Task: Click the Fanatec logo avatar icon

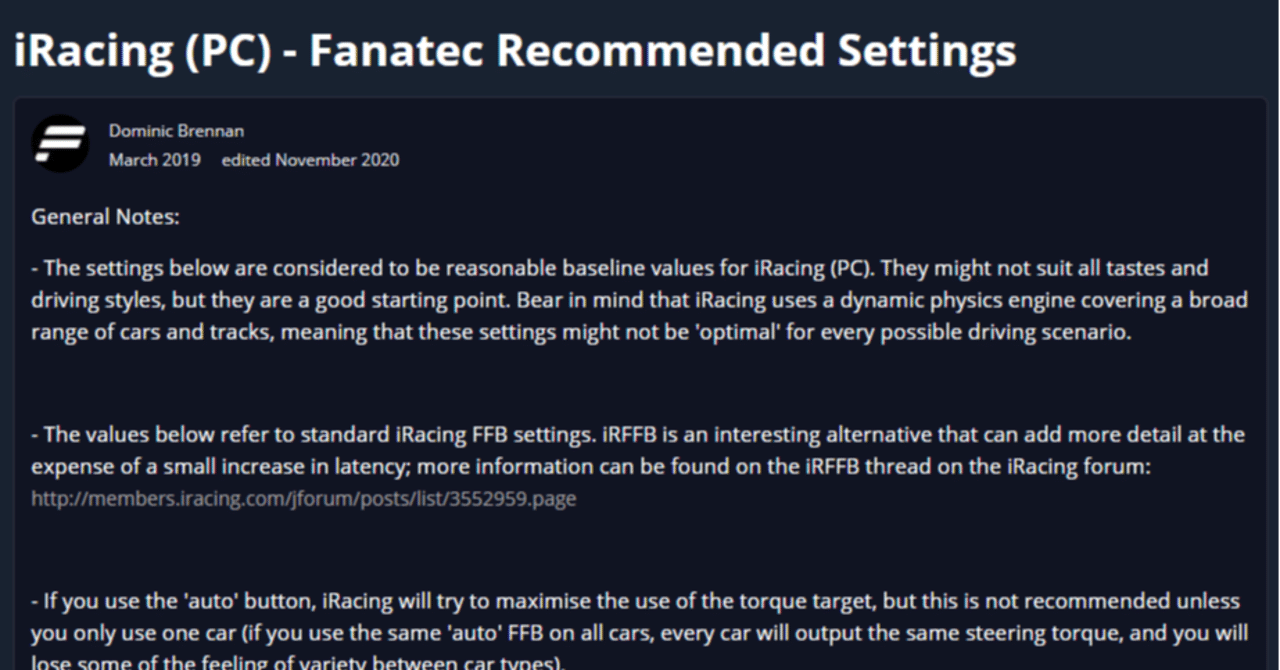Action: (x=61, y=144)
